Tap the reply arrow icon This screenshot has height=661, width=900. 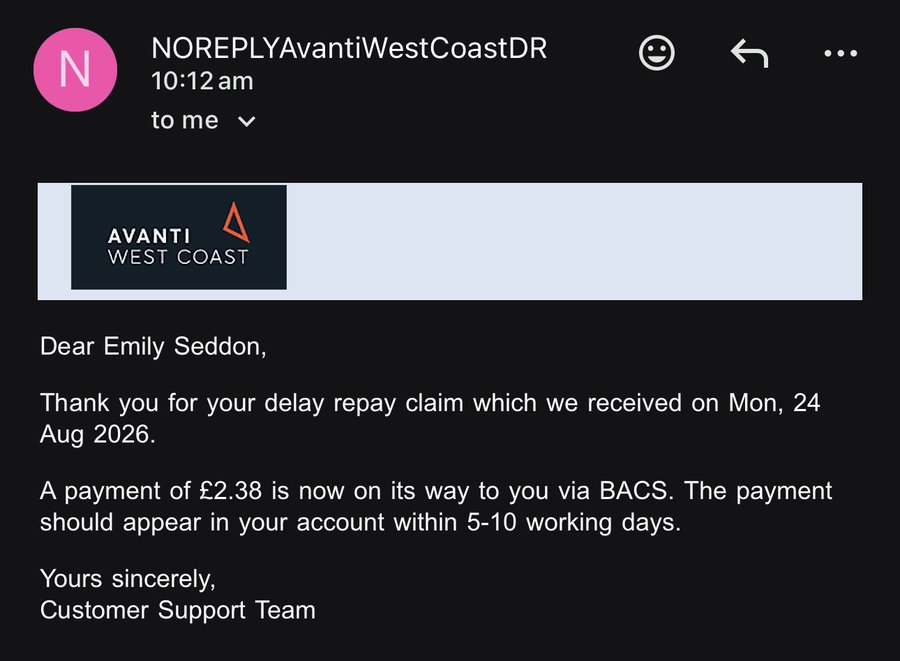(749, 53)
